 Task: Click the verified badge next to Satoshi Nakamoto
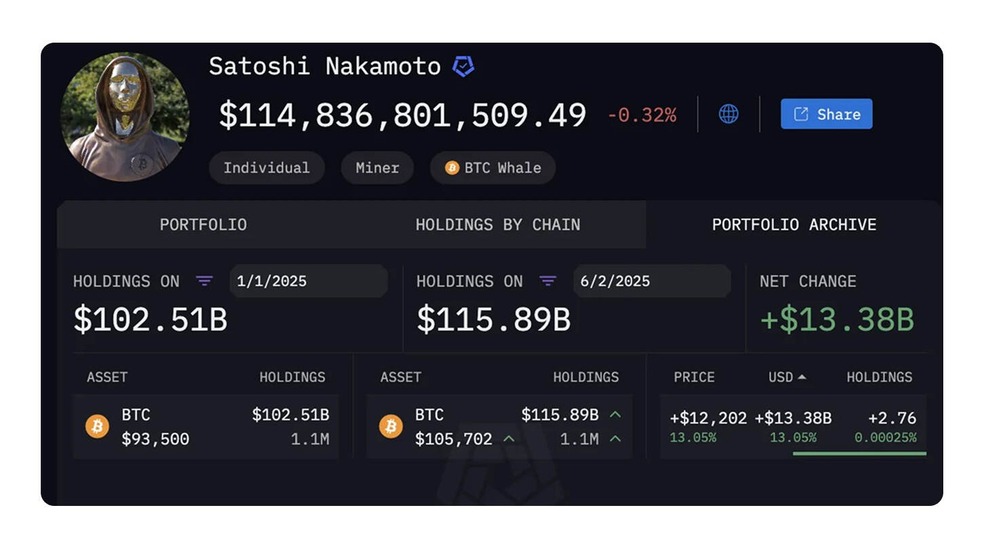pos(463,66)
